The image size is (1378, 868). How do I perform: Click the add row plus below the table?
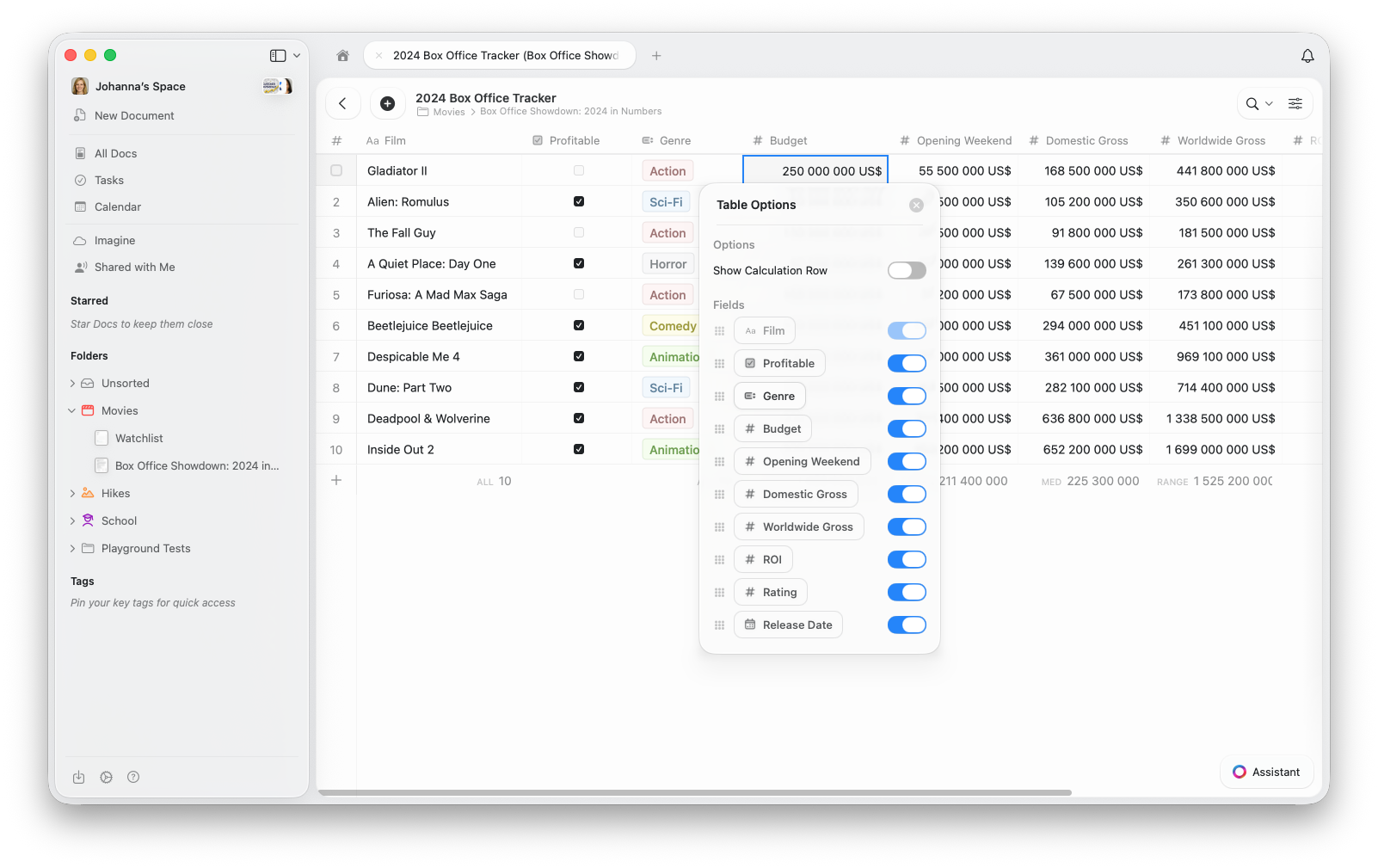336,480
